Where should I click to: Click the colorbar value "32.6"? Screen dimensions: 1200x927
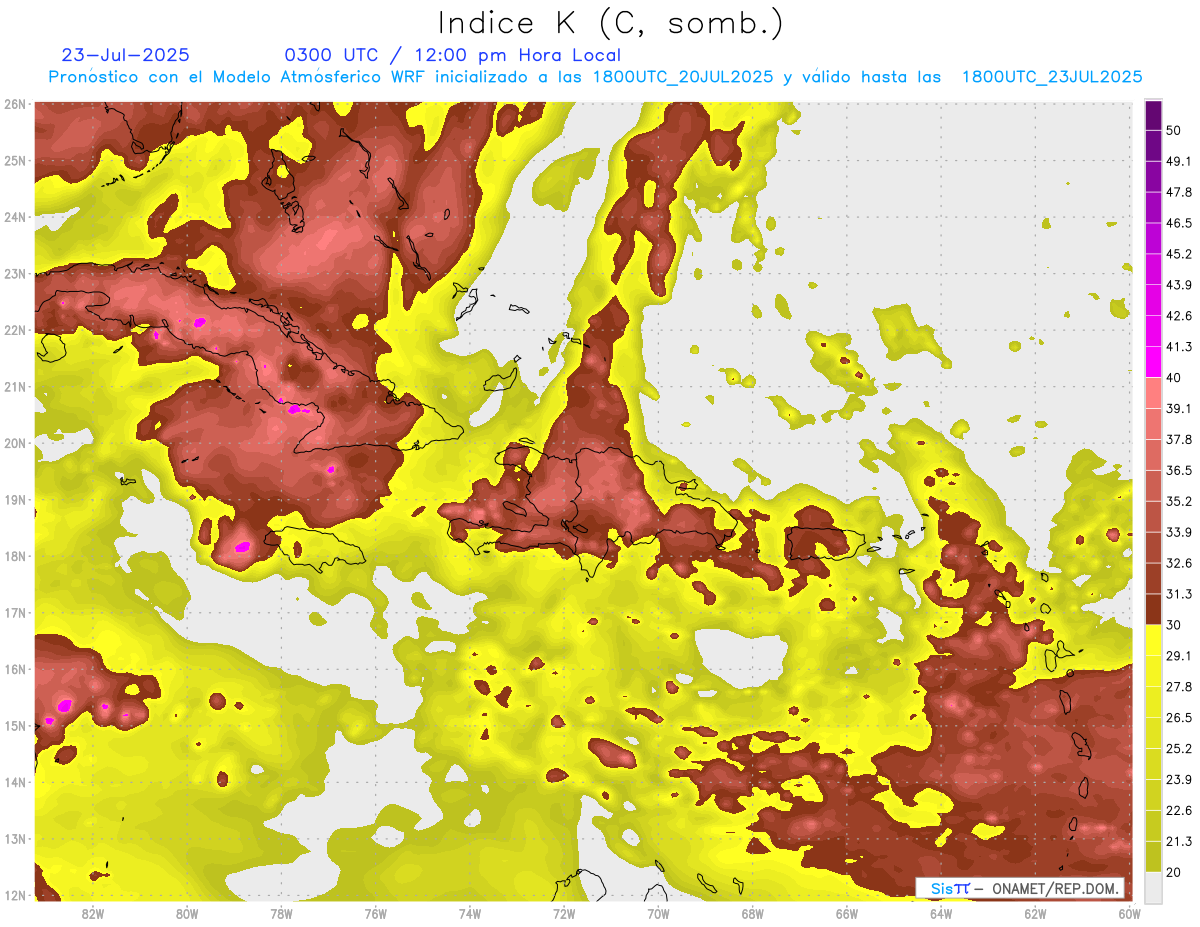coord(1178,563)
